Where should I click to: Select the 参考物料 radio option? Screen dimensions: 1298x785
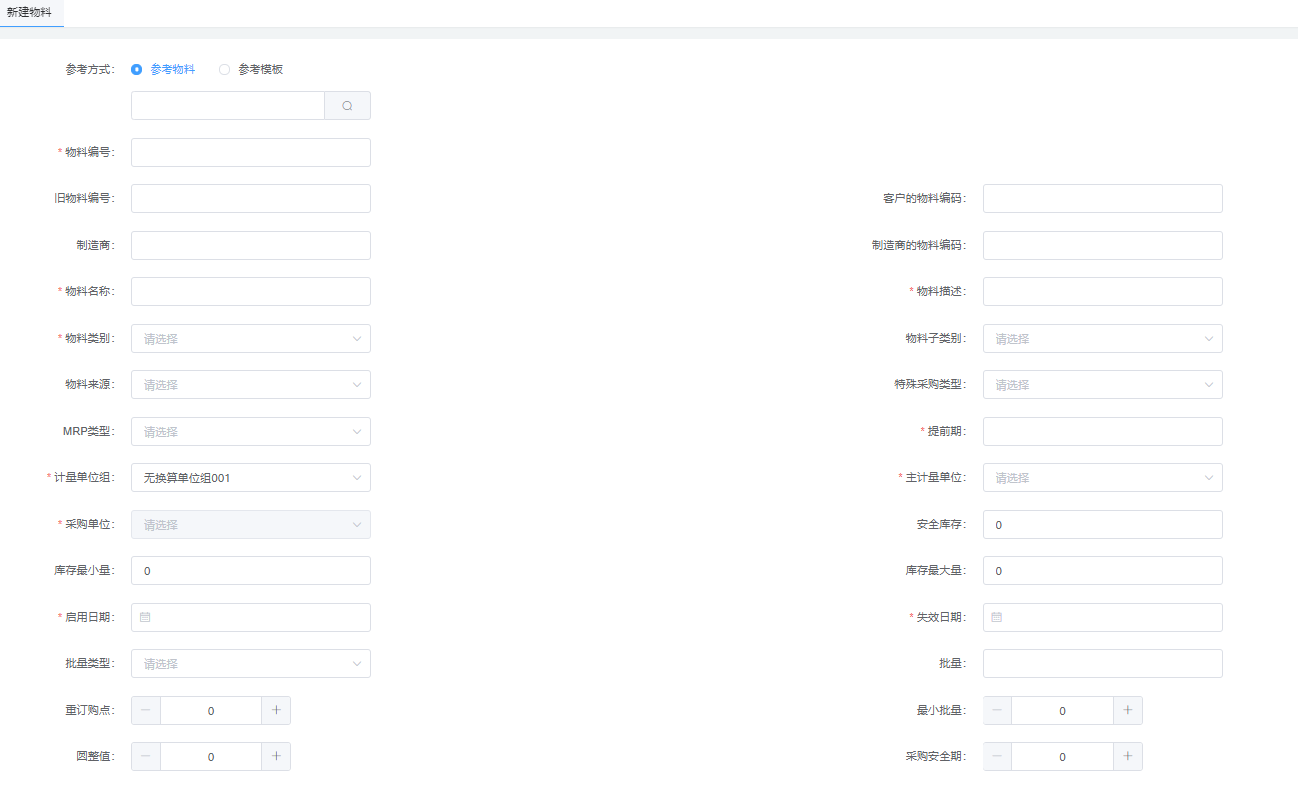click(137, 70)
